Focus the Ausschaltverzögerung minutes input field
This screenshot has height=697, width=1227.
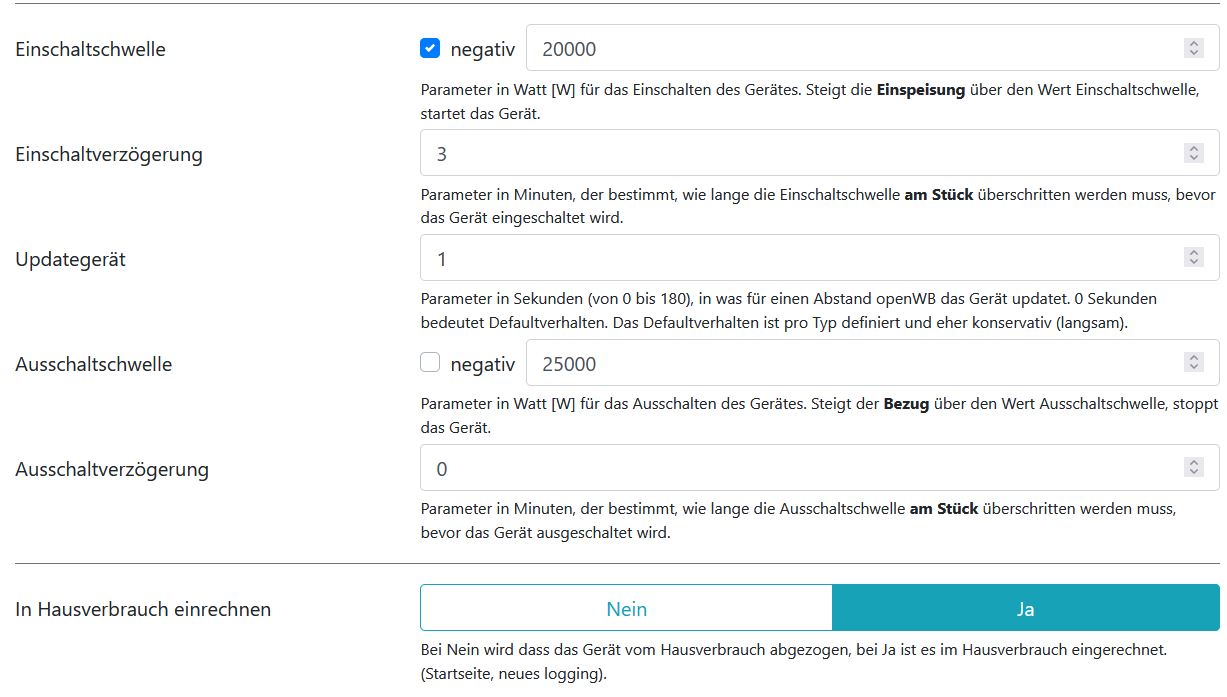(x=800, y=468)
